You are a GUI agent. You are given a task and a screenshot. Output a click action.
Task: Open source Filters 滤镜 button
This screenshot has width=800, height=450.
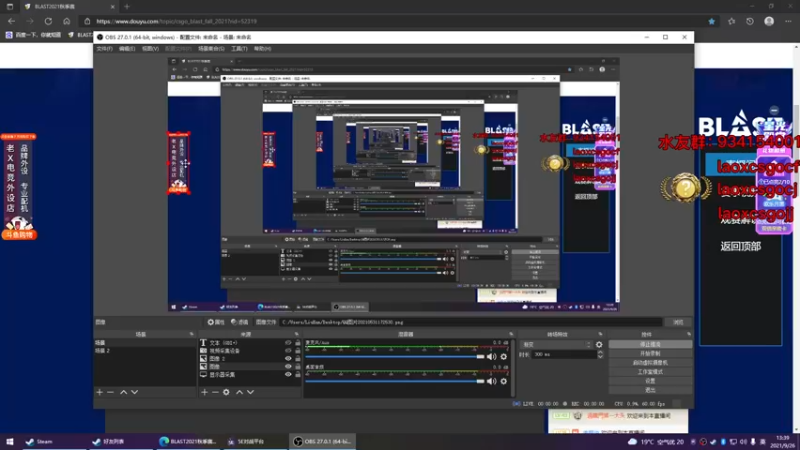tap(239, 322)
